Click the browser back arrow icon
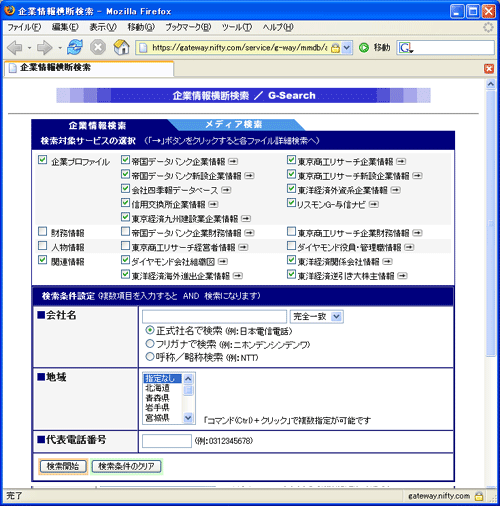The height and width of the screenshot is (506, 500). click(15, 48)
